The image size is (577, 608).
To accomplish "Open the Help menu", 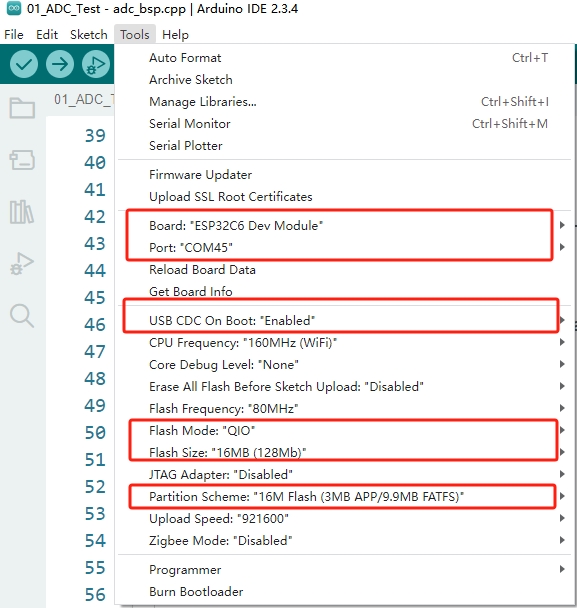I will [175, 35].
